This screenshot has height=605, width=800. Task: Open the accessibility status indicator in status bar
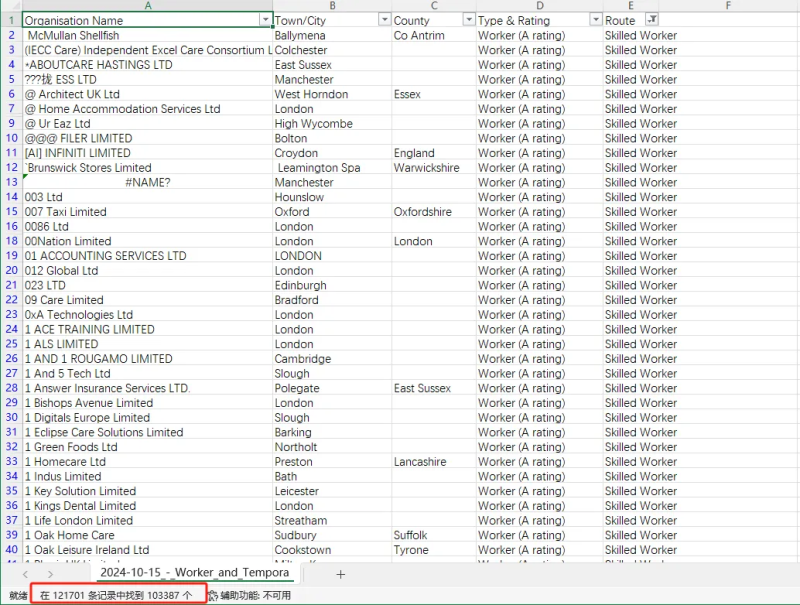(x=249, y=595)
